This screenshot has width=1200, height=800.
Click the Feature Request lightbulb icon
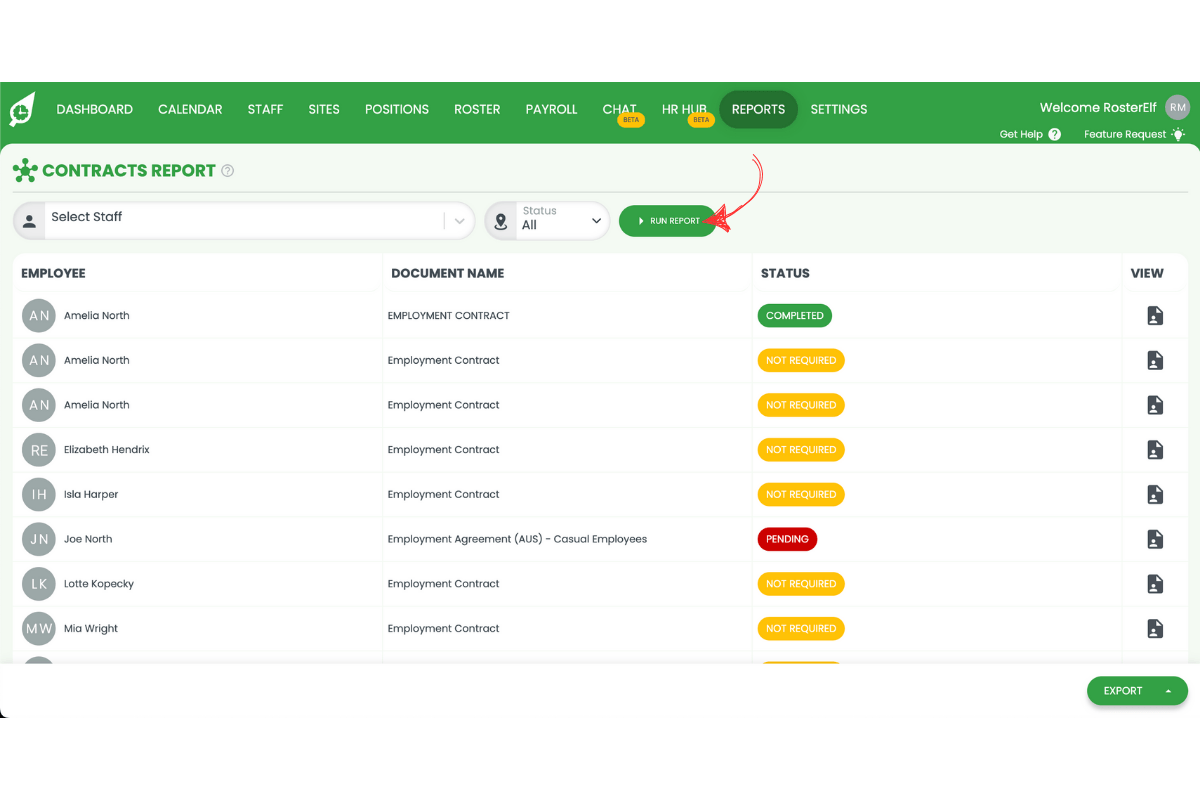(1178, 133)
